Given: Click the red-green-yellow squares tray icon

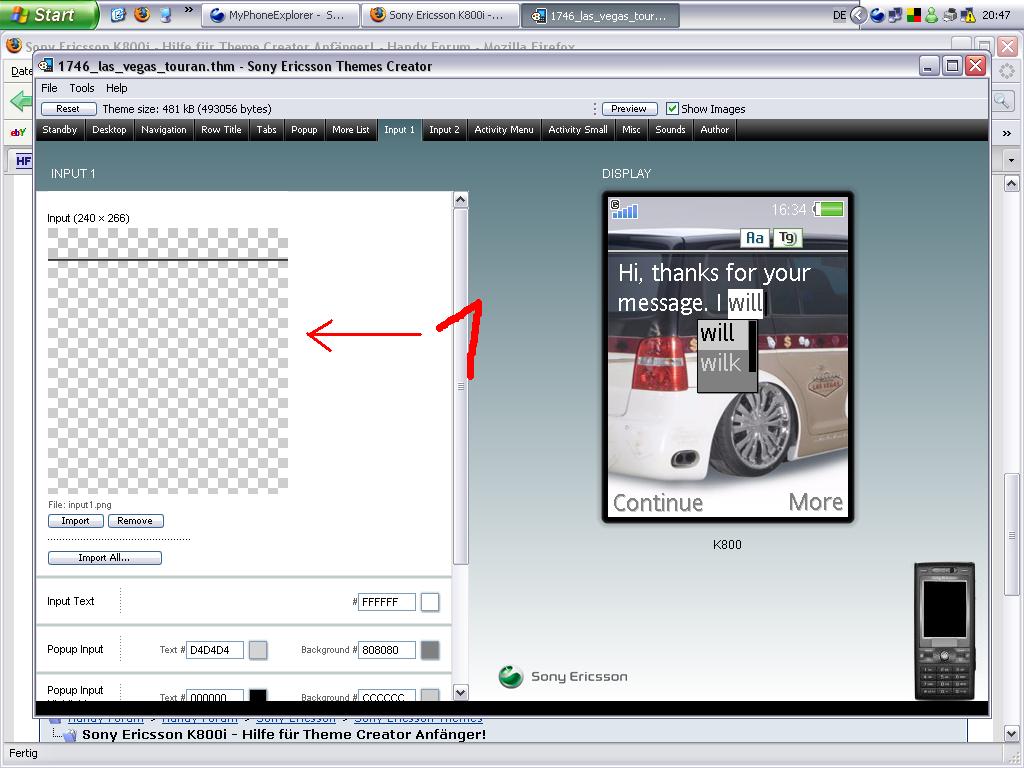Looking at the screenshot, I should coord(914,15).
